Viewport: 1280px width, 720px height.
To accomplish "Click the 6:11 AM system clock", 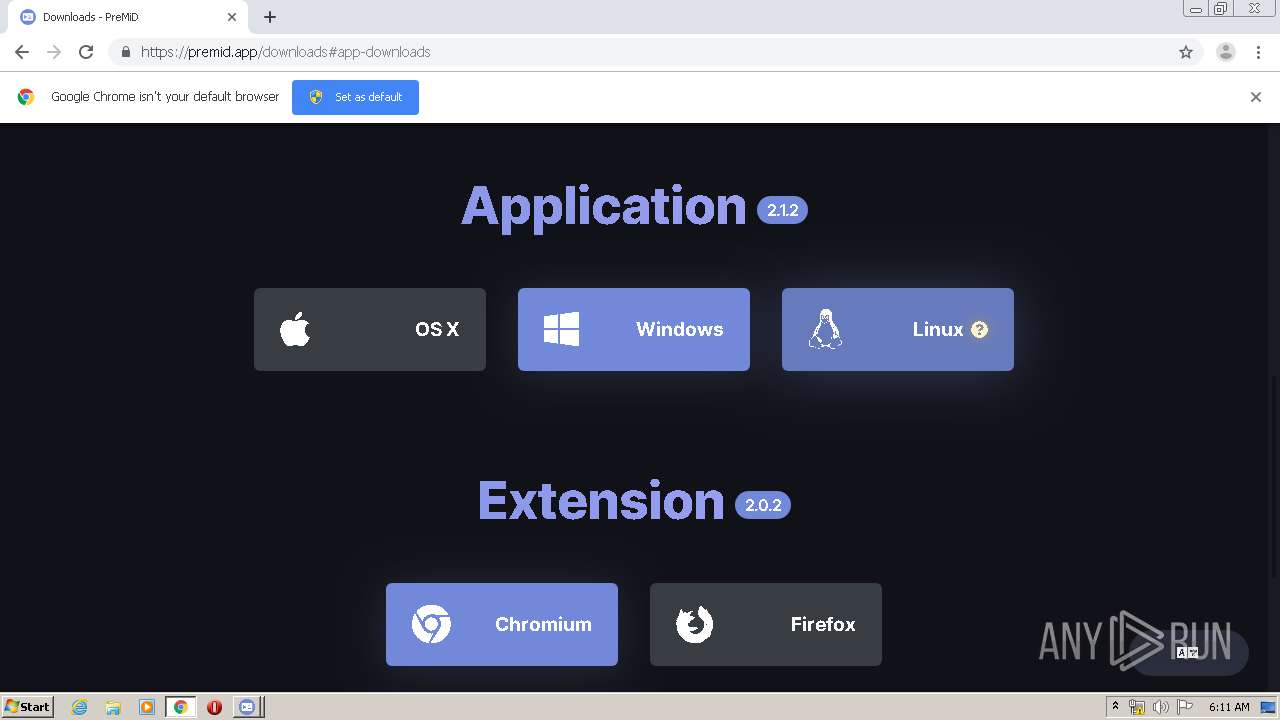I will (x=1229, y=707).
